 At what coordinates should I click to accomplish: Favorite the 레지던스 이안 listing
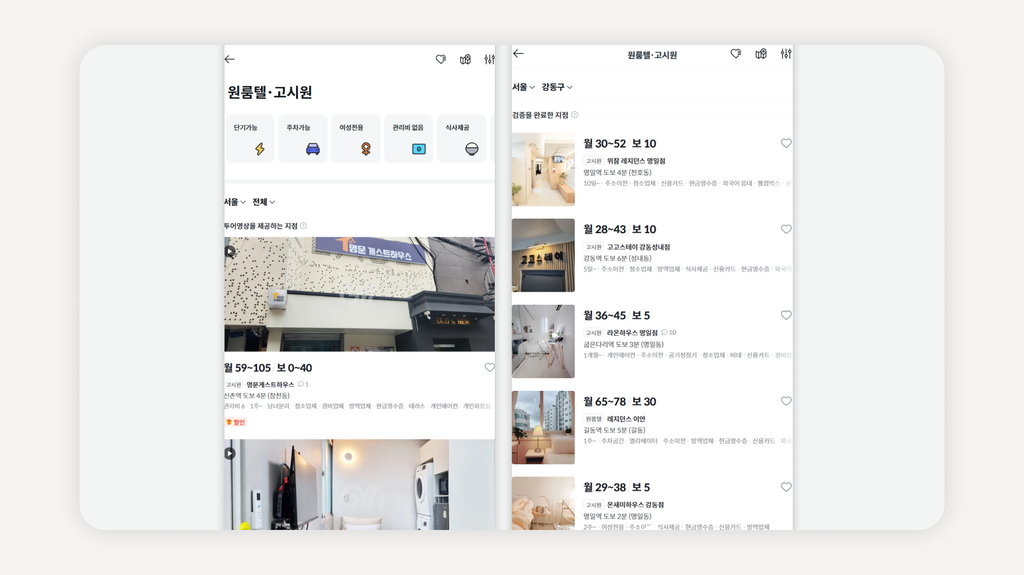point(786,401)
